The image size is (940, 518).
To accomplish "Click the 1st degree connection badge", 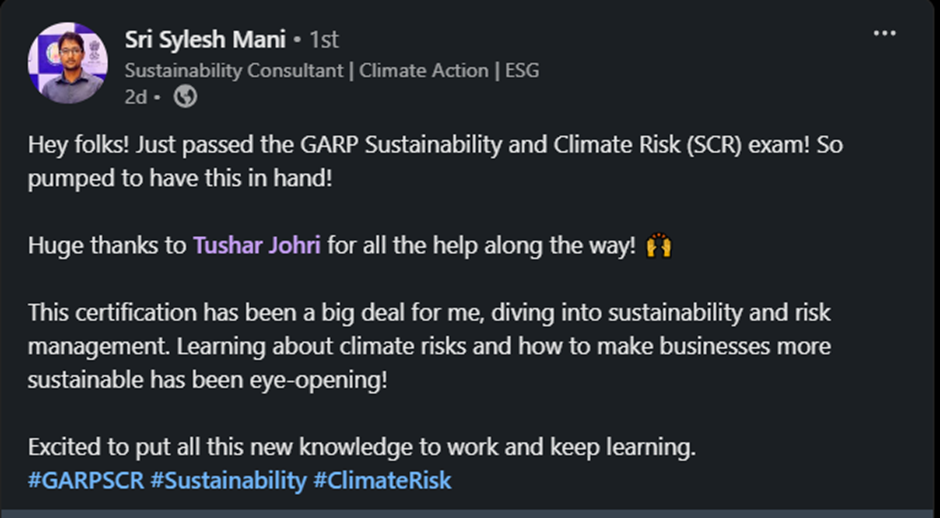I will click(323, 40).
